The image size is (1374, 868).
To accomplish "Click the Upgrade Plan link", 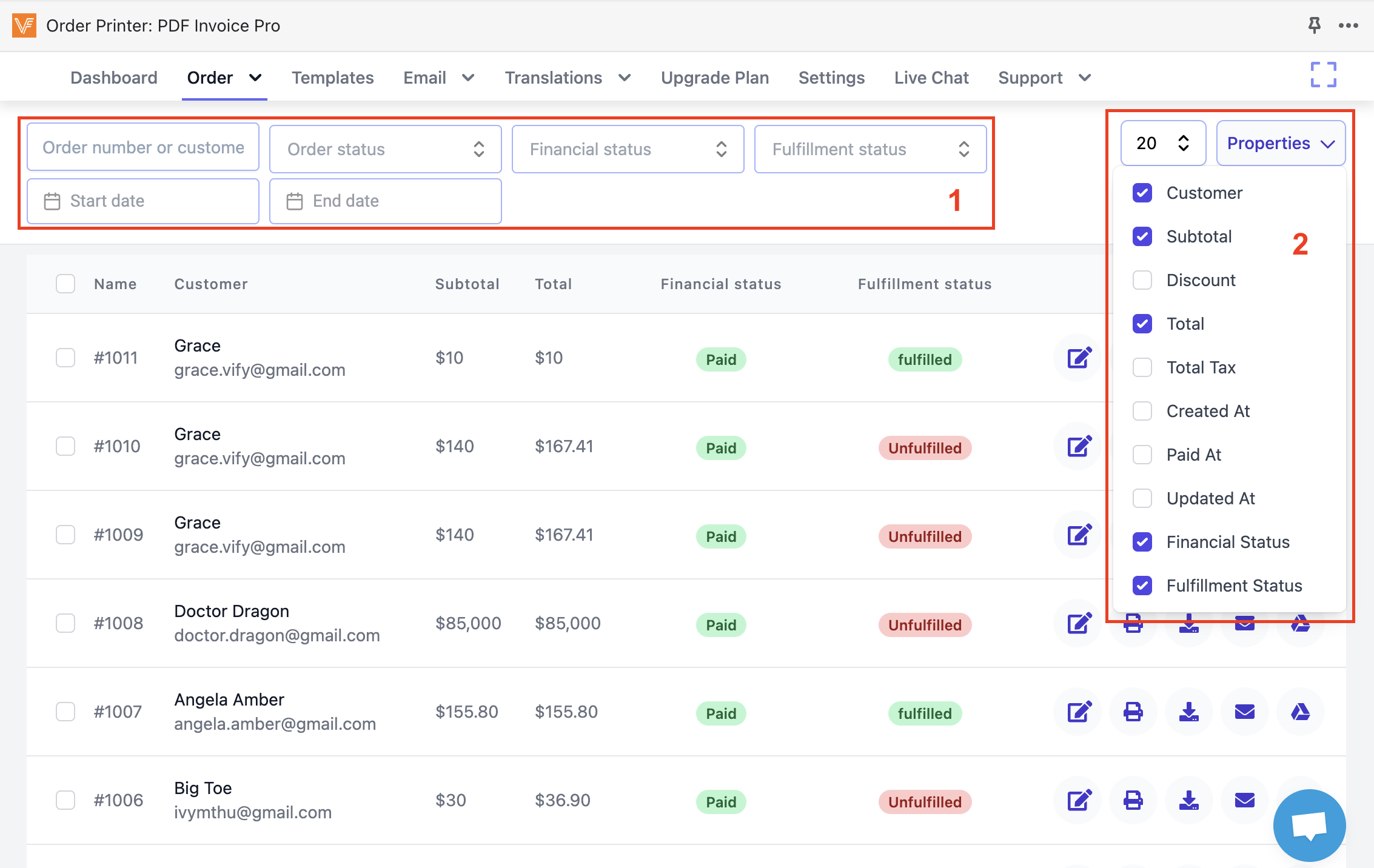I will 715,78.
